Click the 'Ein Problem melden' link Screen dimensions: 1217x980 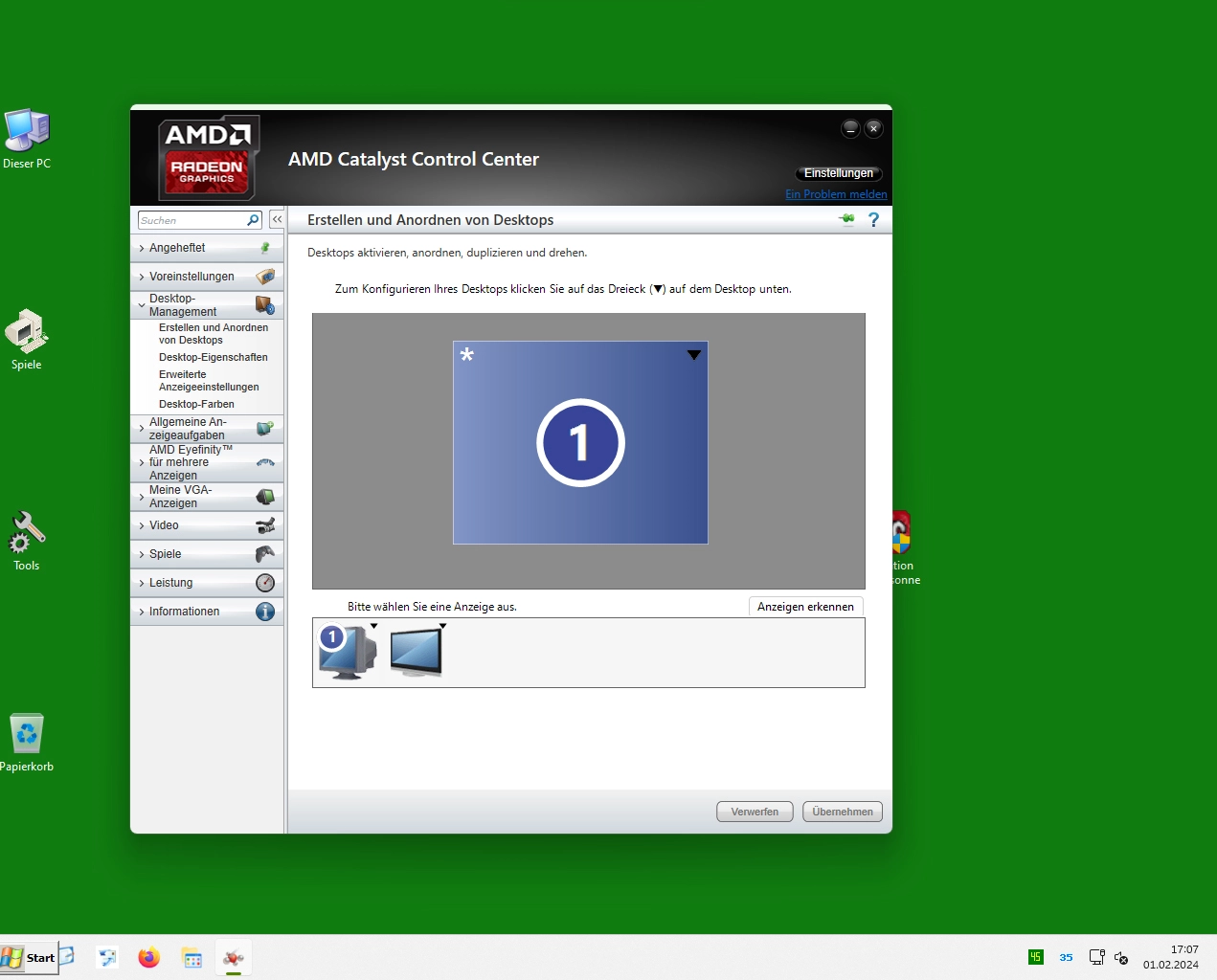(836, 194)
